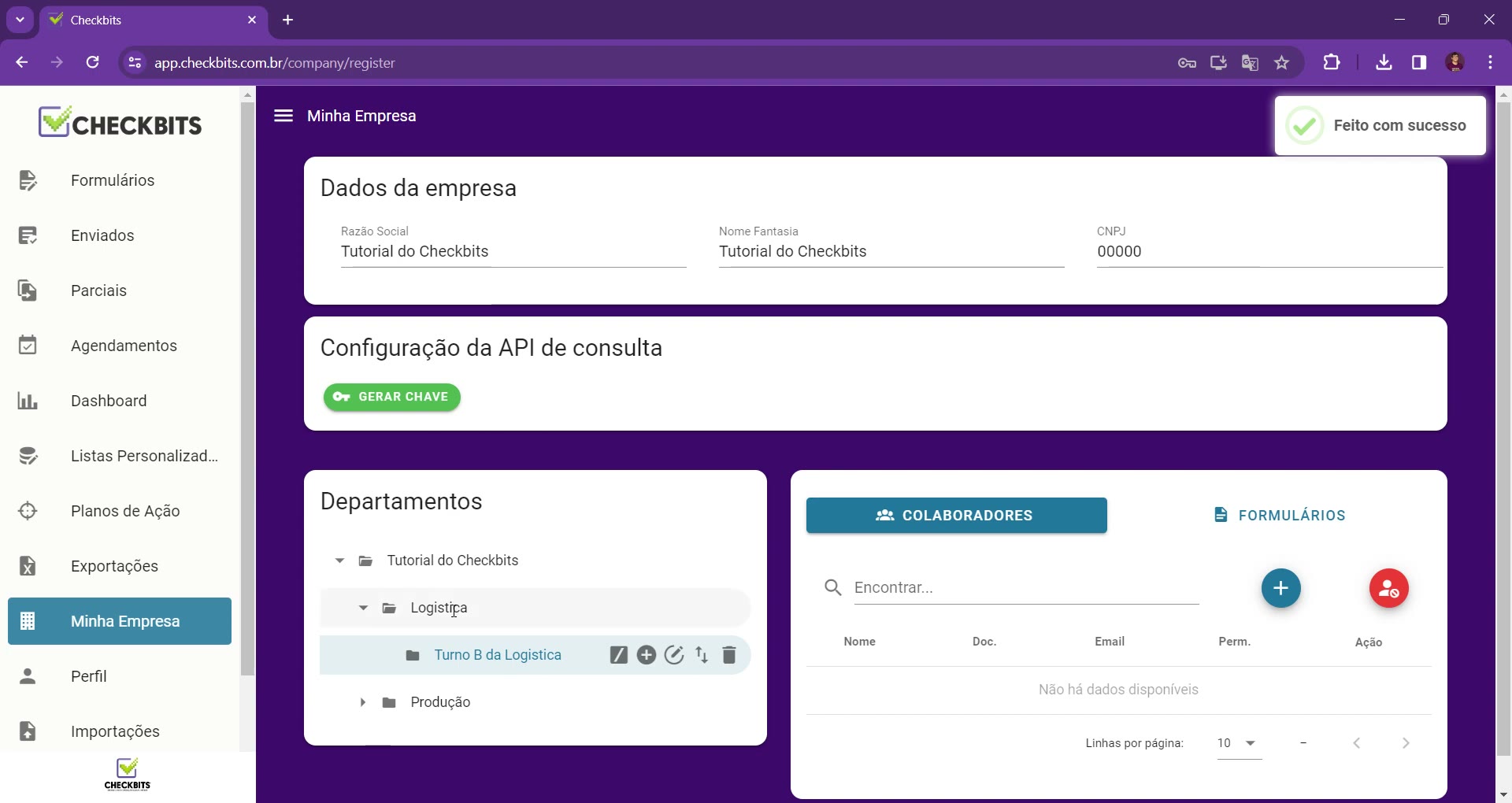Switch to the FORMULÁRIOS tab

point(1280,516)
